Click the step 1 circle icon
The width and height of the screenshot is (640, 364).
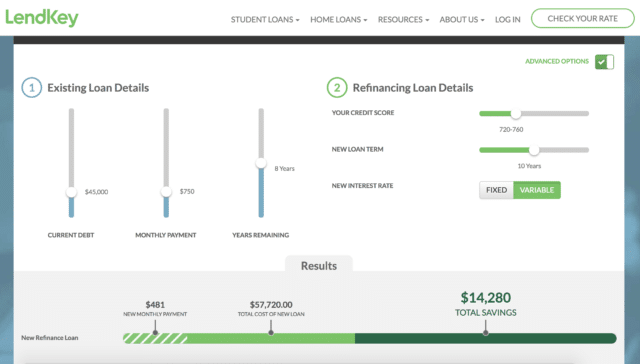tap(31, 88)
